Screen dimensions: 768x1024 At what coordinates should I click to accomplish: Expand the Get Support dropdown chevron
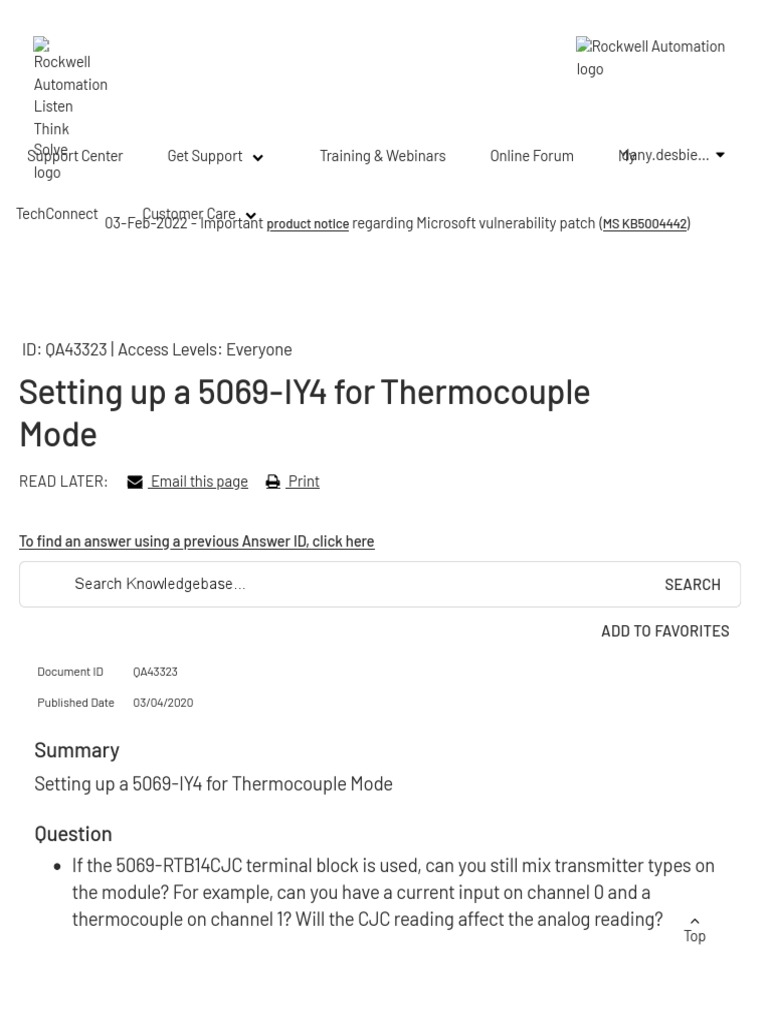[258, 157]
